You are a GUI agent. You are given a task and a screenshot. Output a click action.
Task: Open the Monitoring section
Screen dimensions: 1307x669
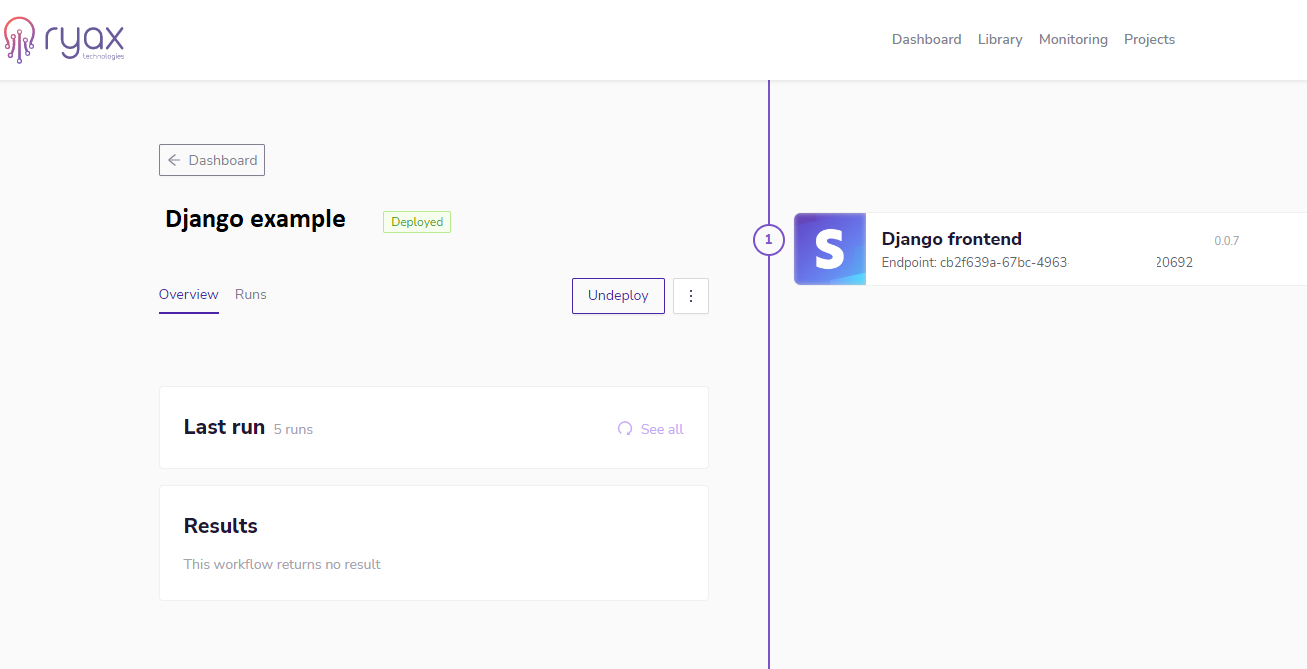(1073, 39)
